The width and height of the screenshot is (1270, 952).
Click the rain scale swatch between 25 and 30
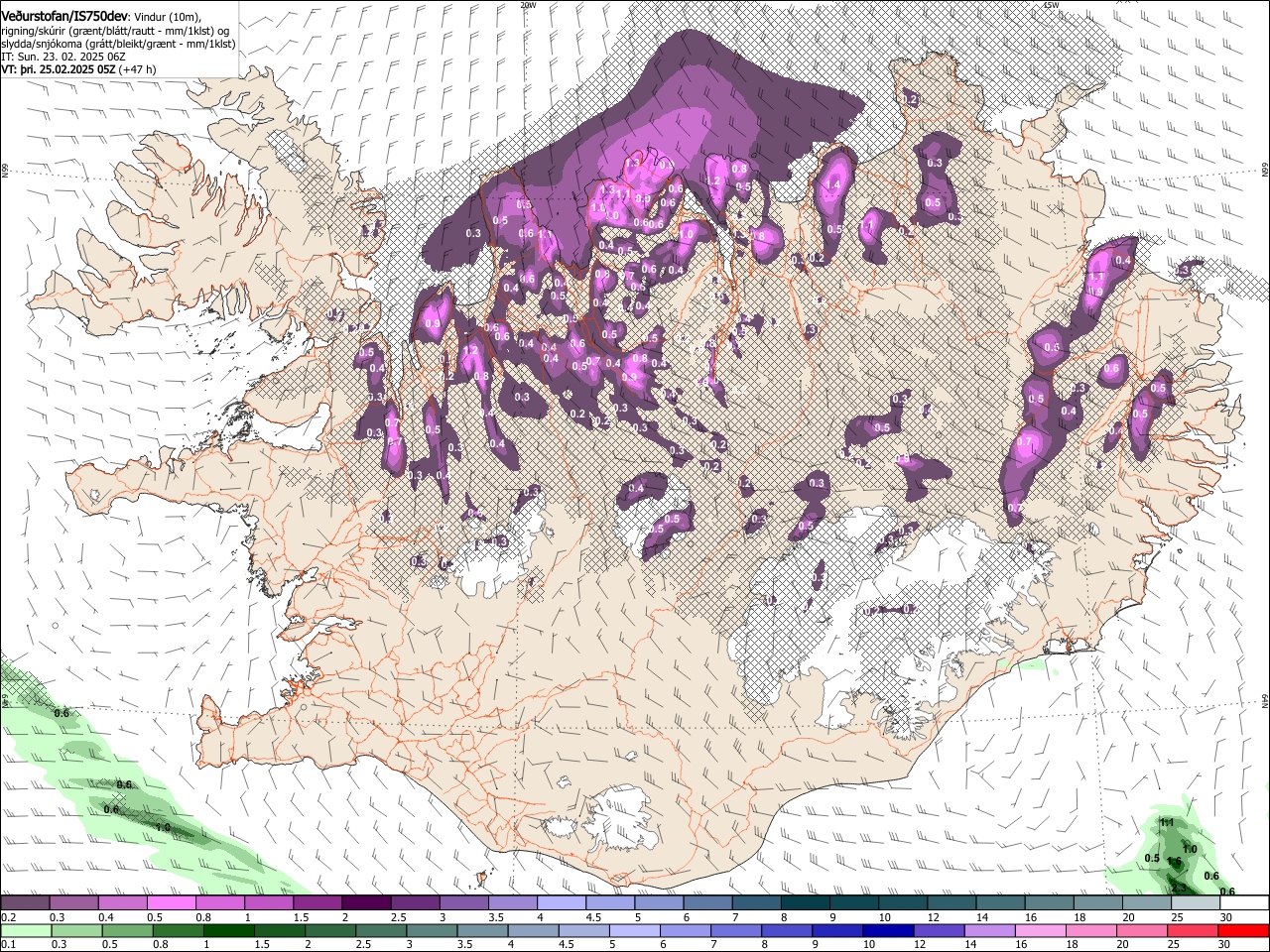(1192, 931)
